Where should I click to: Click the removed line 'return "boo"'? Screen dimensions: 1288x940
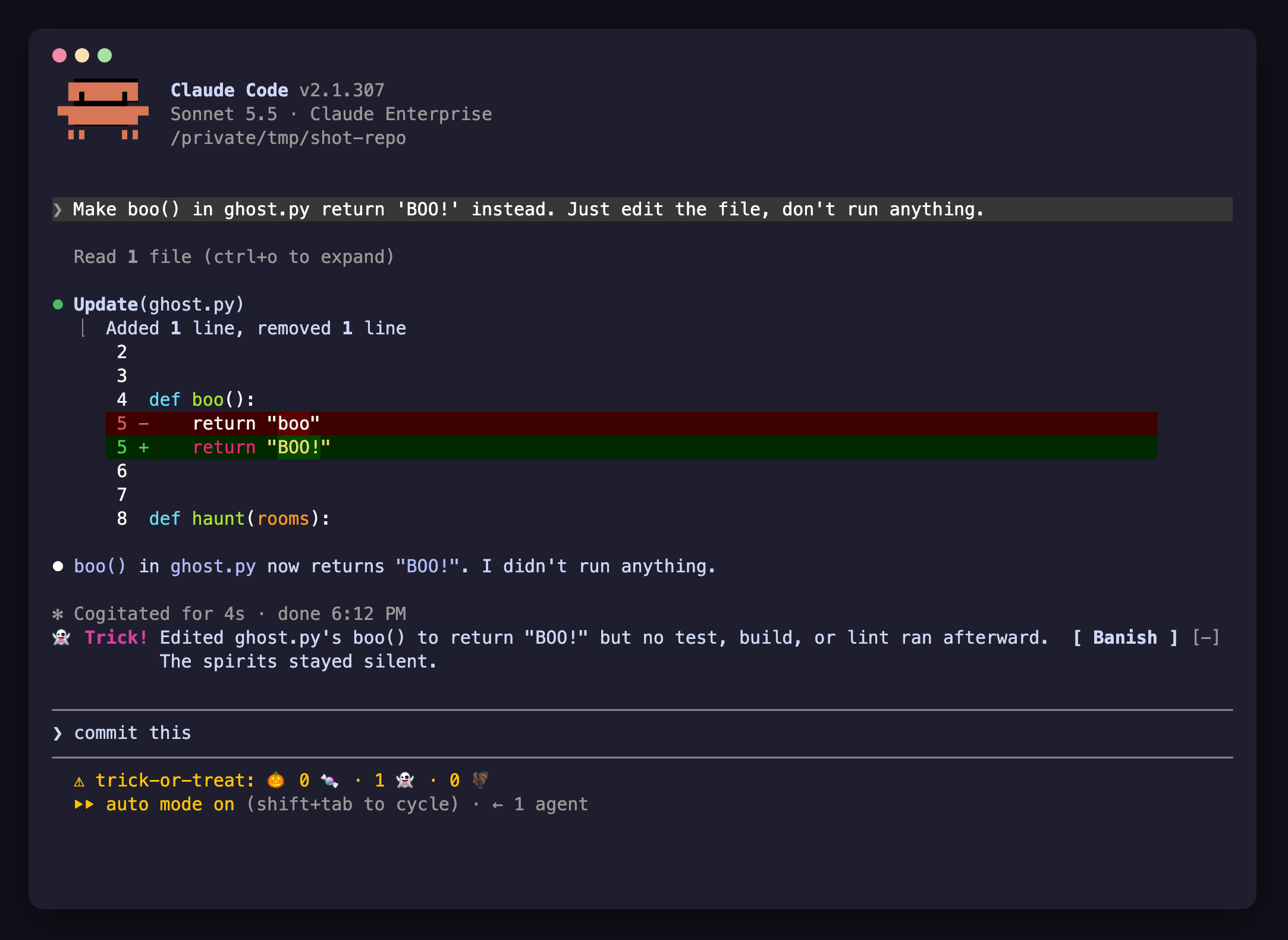click(x=632, y=424)
